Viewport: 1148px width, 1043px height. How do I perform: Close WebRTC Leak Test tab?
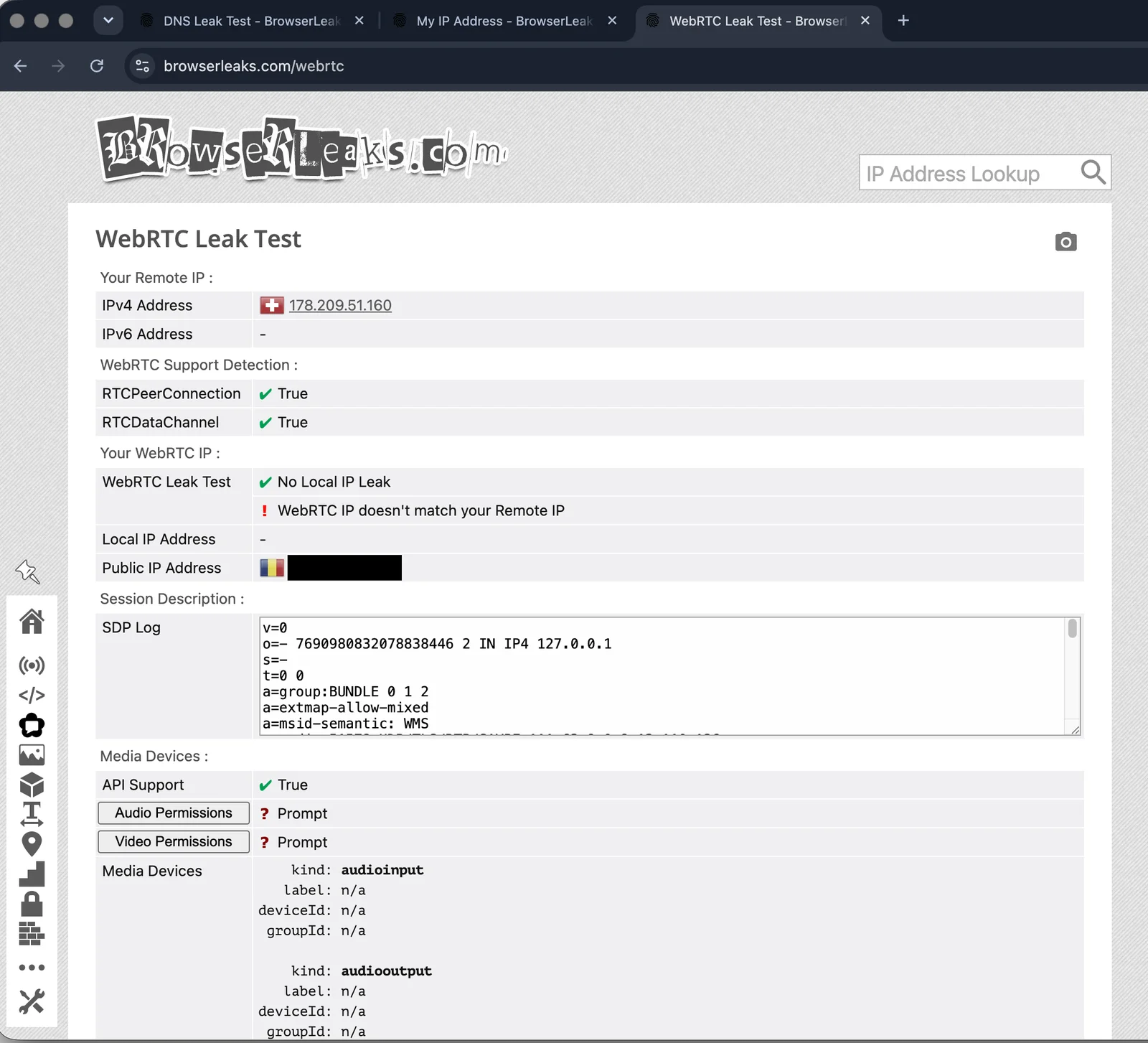tap(865, 21)
